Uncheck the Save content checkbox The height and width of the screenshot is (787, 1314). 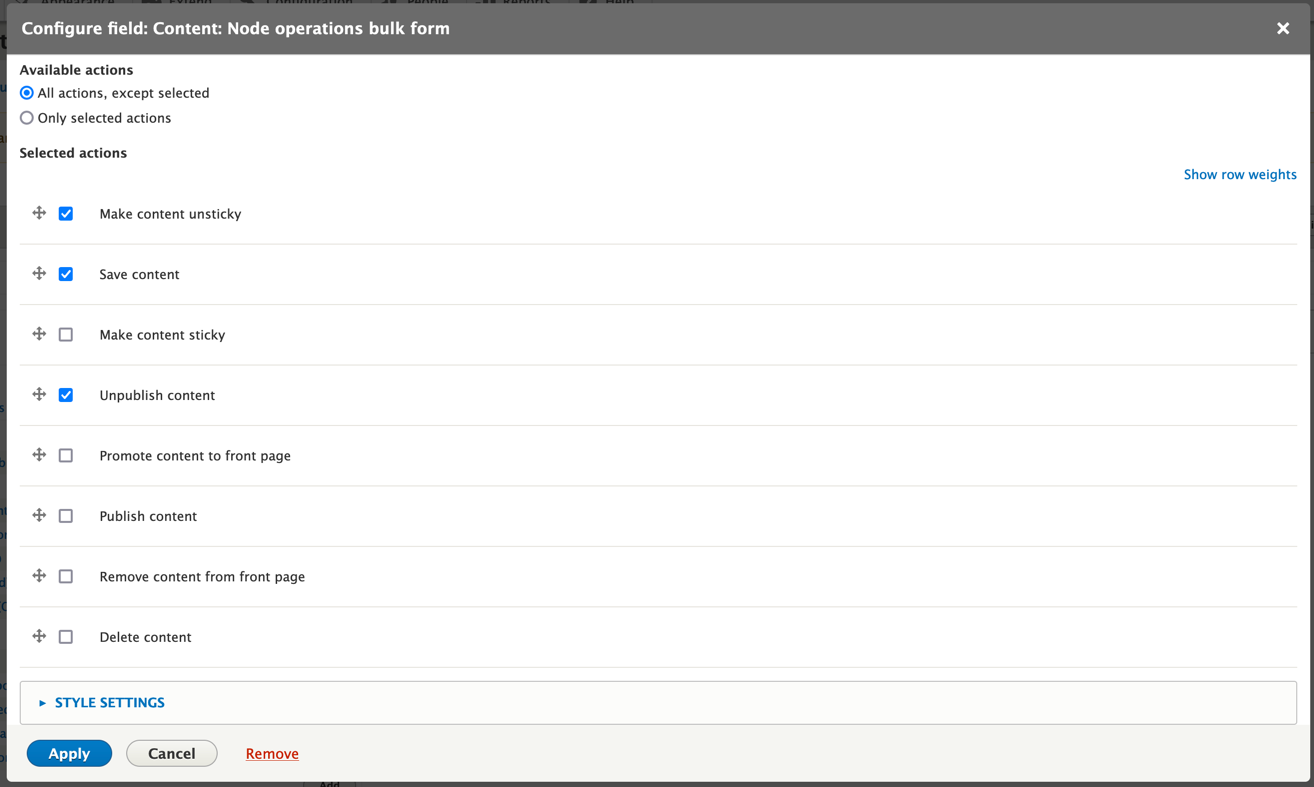pos(66,273)
